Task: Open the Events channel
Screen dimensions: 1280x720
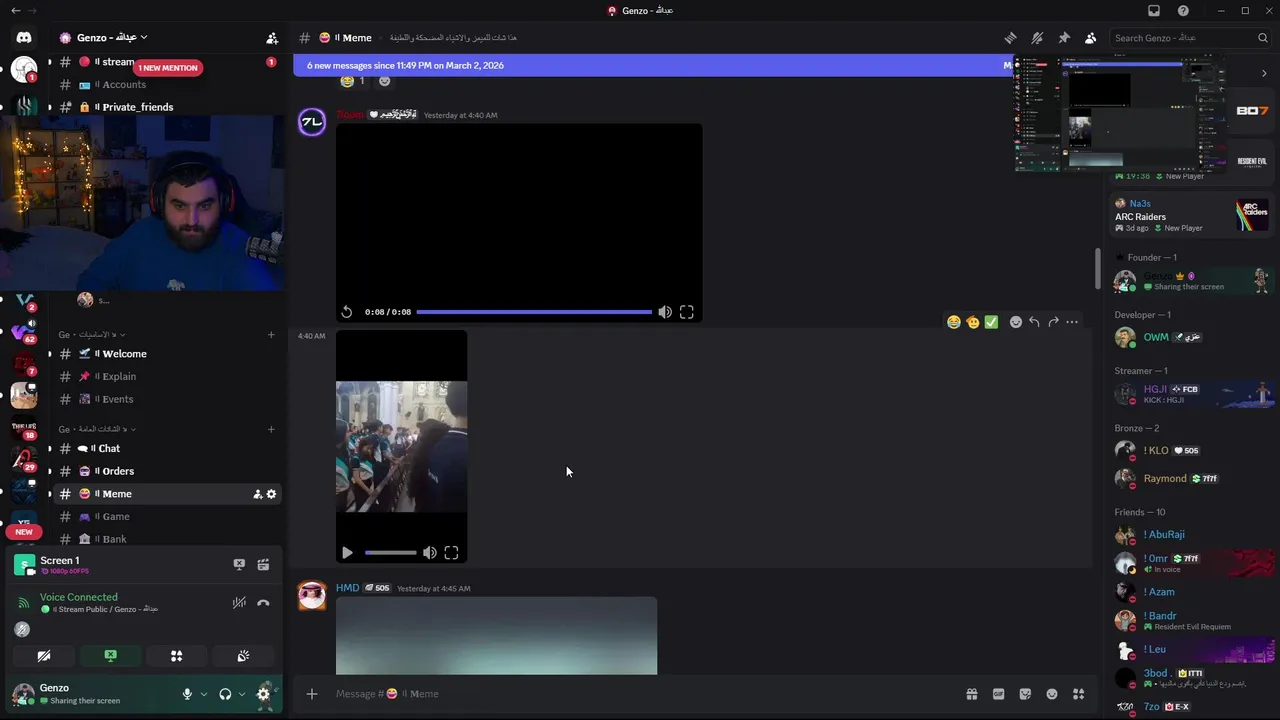Action: click(165, 399)
